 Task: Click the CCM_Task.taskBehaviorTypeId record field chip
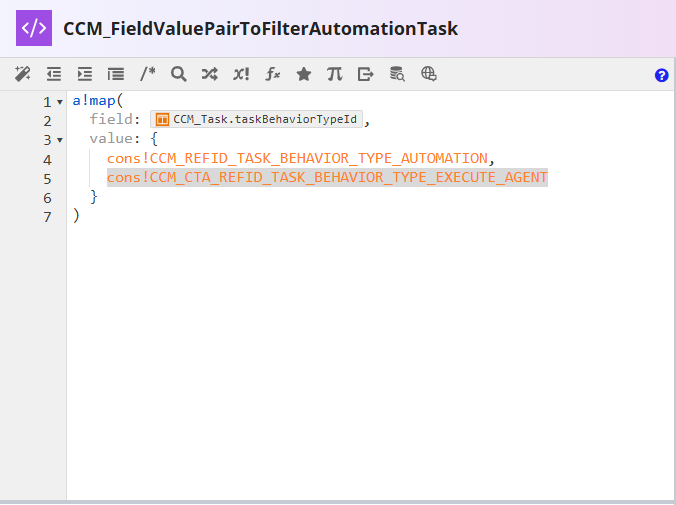click(257, 119)
